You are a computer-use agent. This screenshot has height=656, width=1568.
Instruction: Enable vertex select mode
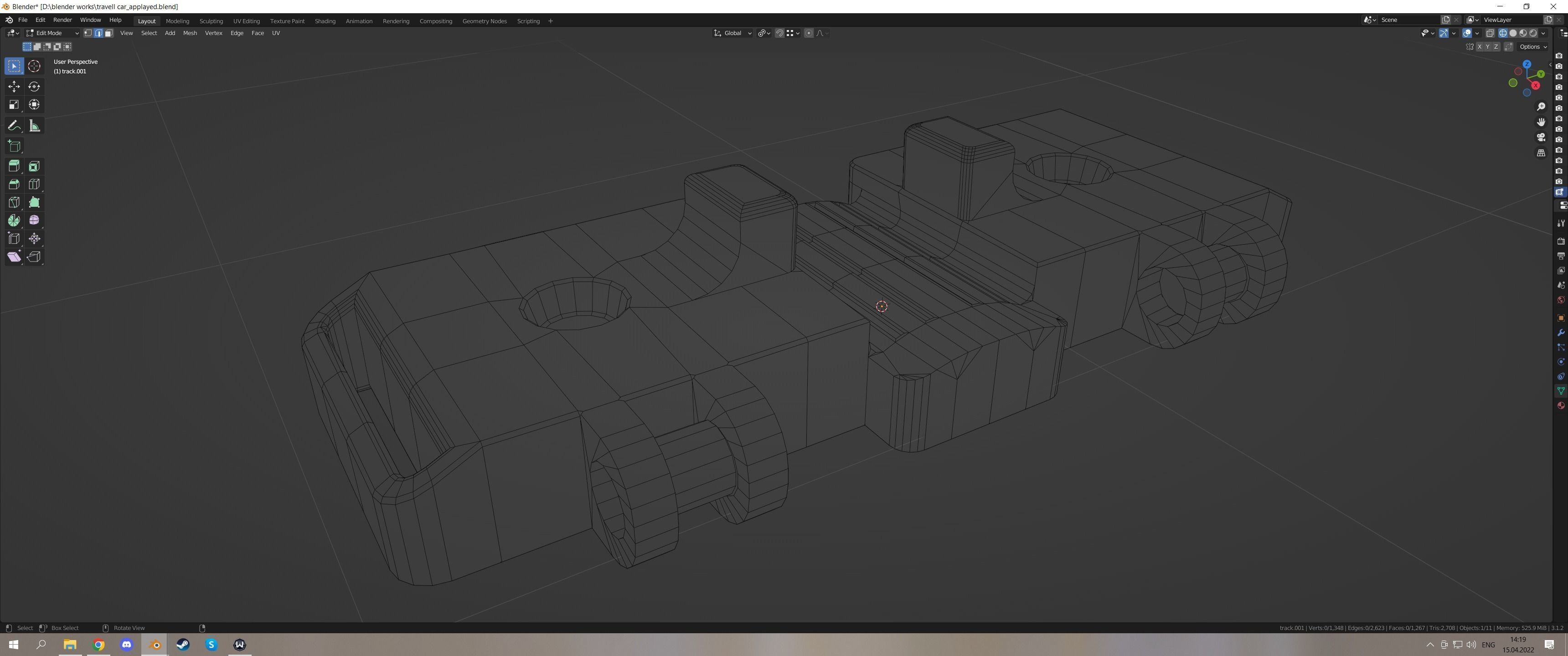(88, 33)
